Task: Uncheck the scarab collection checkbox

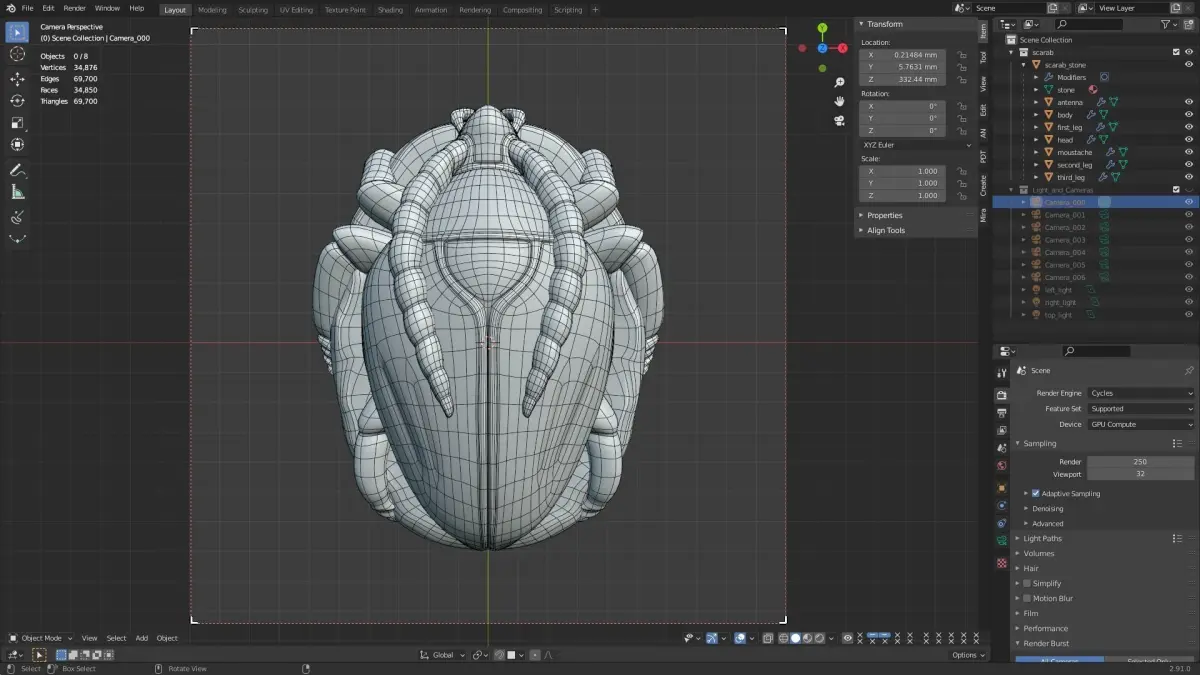Action: point(1176,52)
